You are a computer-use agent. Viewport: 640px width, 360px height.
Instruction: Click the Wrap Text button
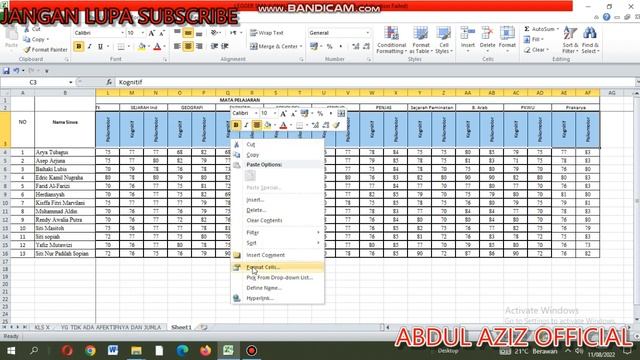coord(267,33)
